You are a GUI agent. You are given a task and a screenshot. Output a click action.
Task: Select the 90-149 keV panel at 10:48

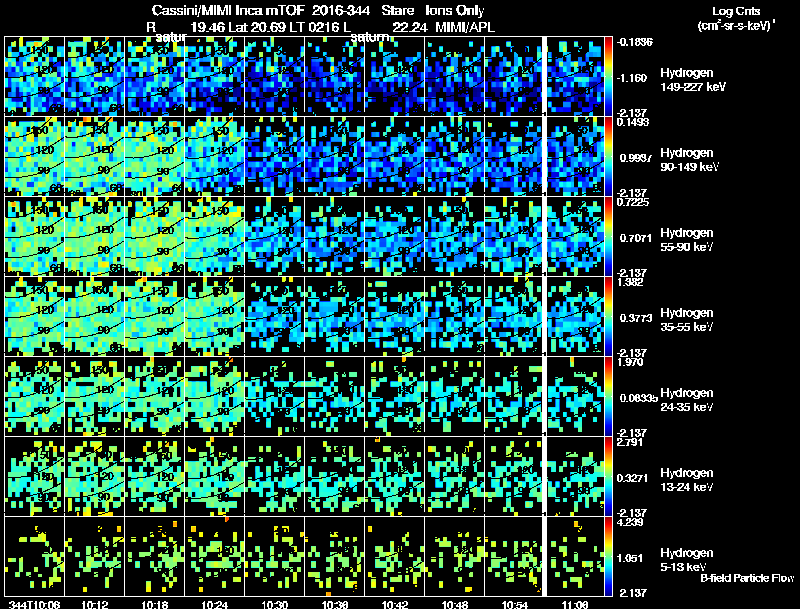pos(455,156)
